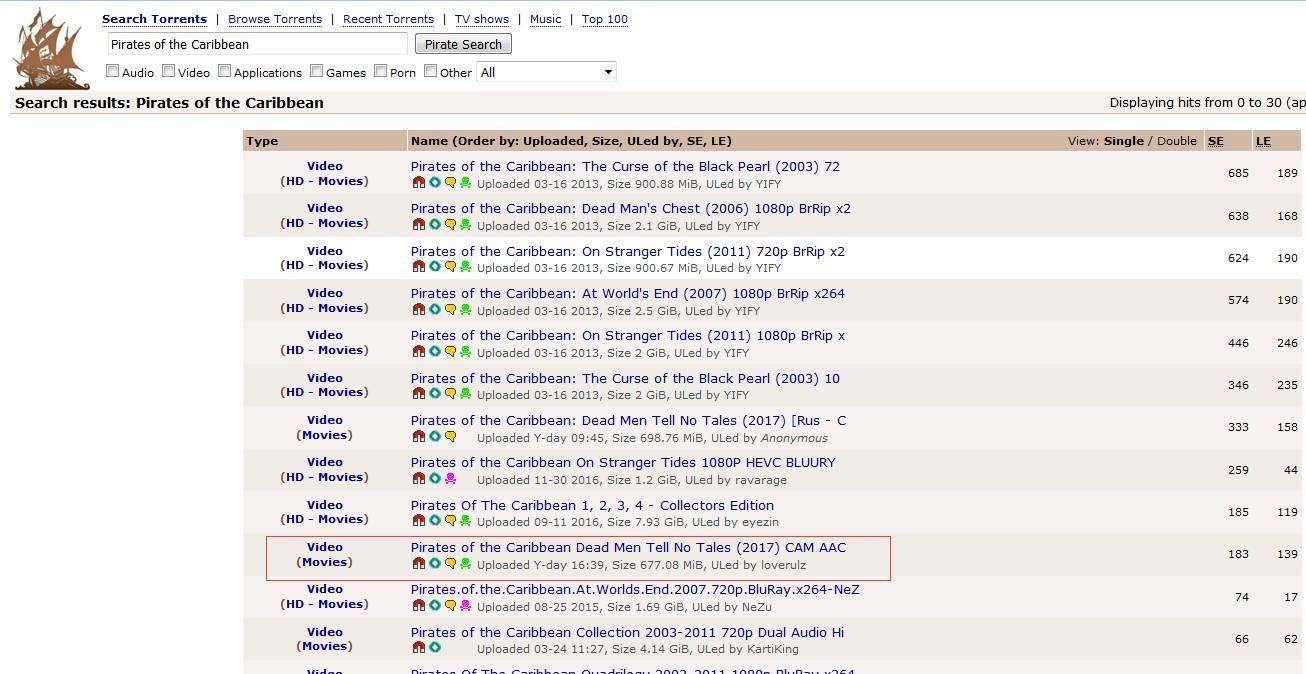The height and width of the screenshot is (674, 1306).
Task: Open Recent Torrents page
Action: [388, 19]
